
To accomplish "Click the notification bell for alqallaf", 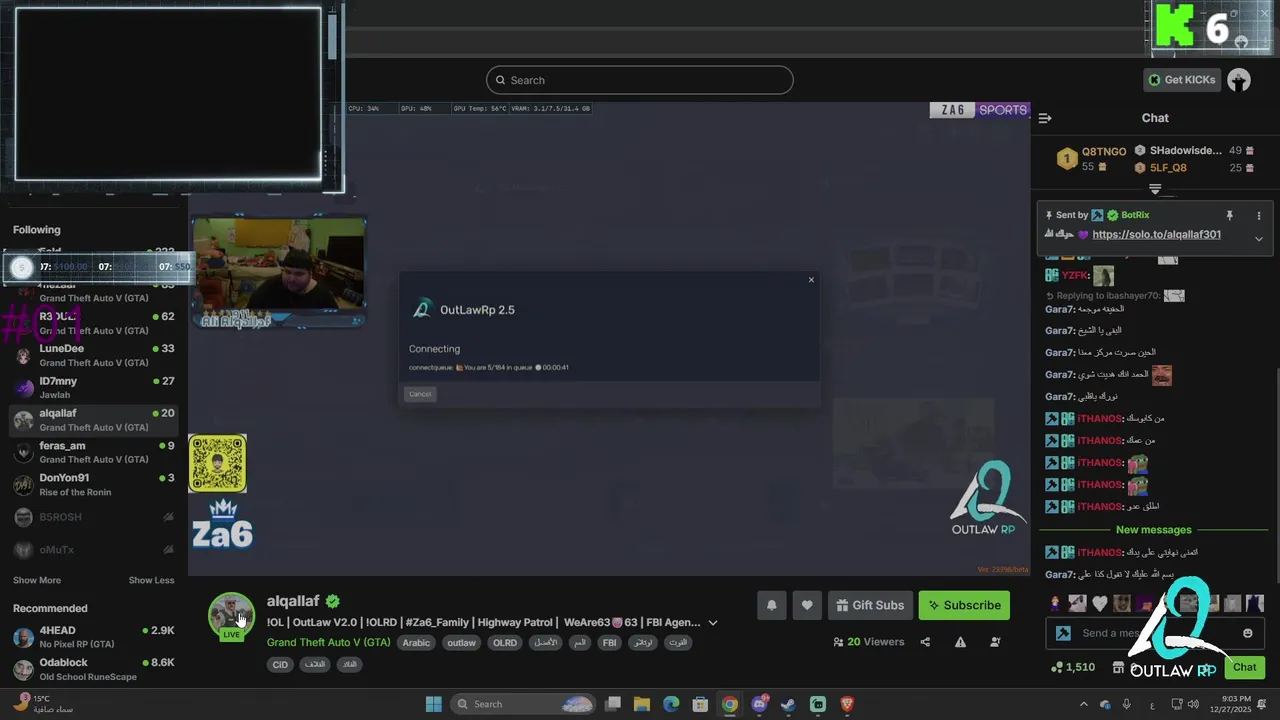I will coord(772,605).
